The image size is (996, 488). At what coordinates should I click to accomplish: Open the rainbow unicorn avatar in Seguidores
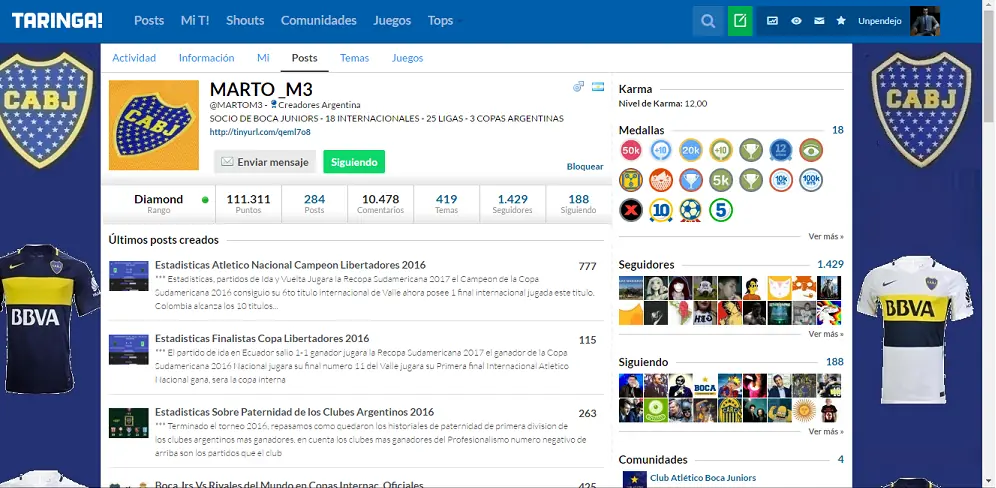[x=829, y=313]
